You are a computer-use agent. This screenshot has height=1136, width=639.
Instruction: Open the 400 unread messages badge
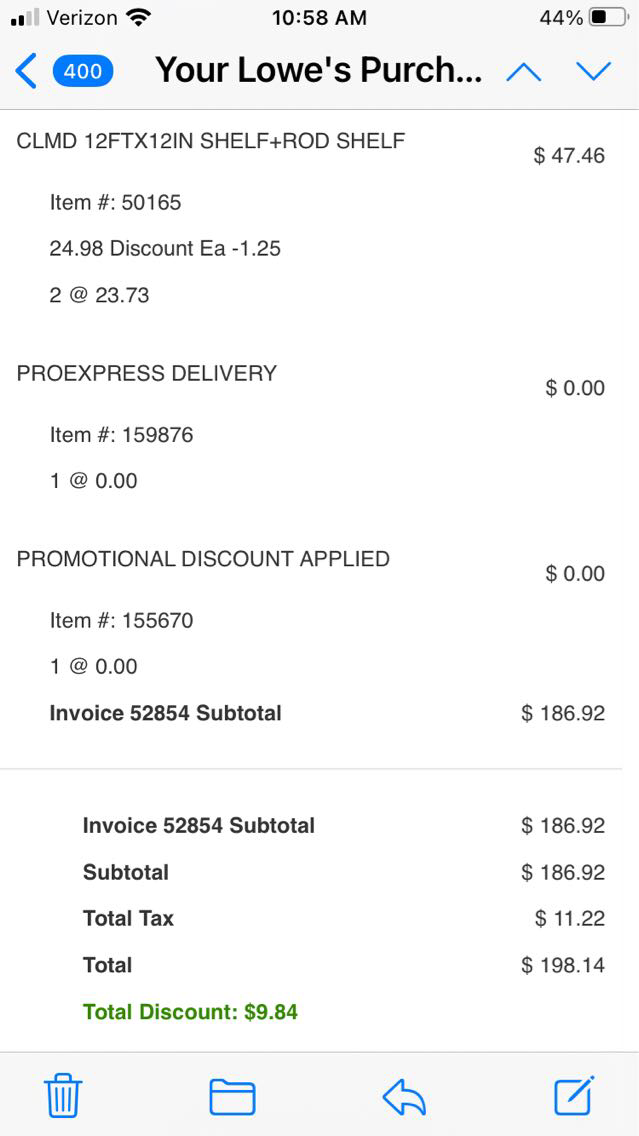point(83,71)
